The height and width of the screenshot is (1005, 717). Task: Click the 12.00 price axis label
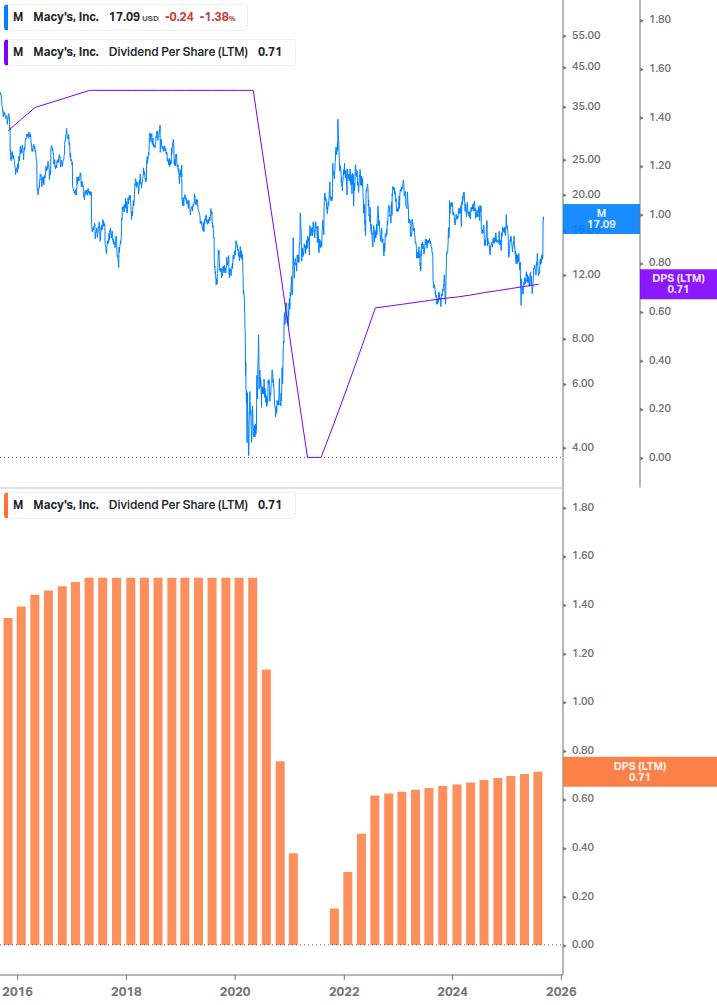point(586,274)
